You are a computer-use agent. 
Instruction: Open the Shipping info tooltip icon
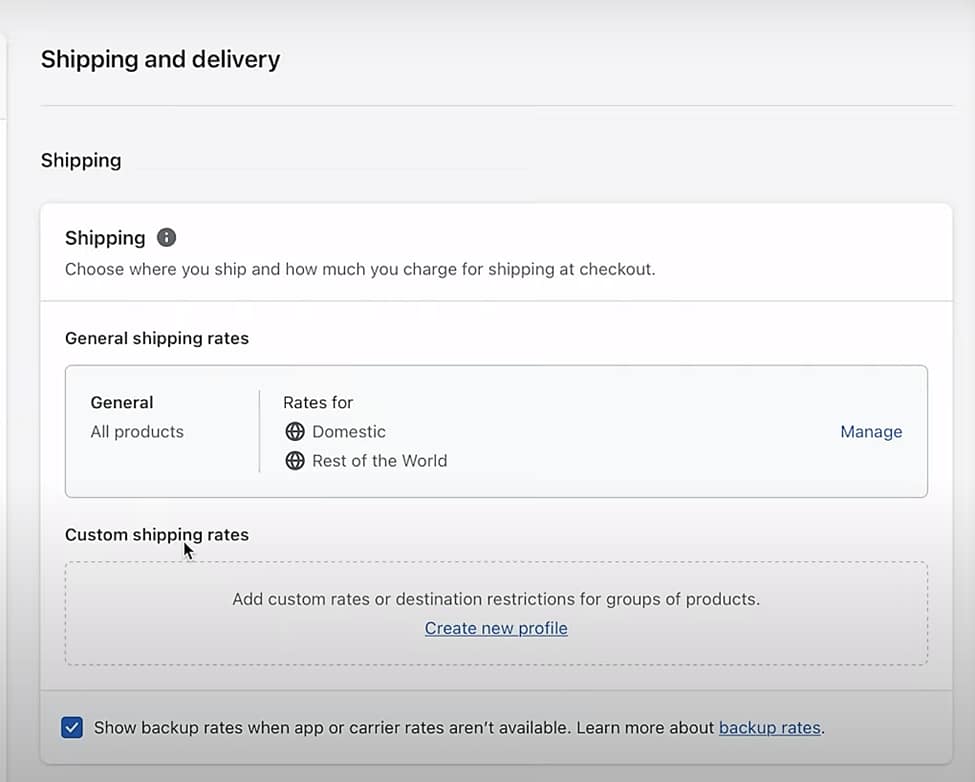[x=166, y=237]
